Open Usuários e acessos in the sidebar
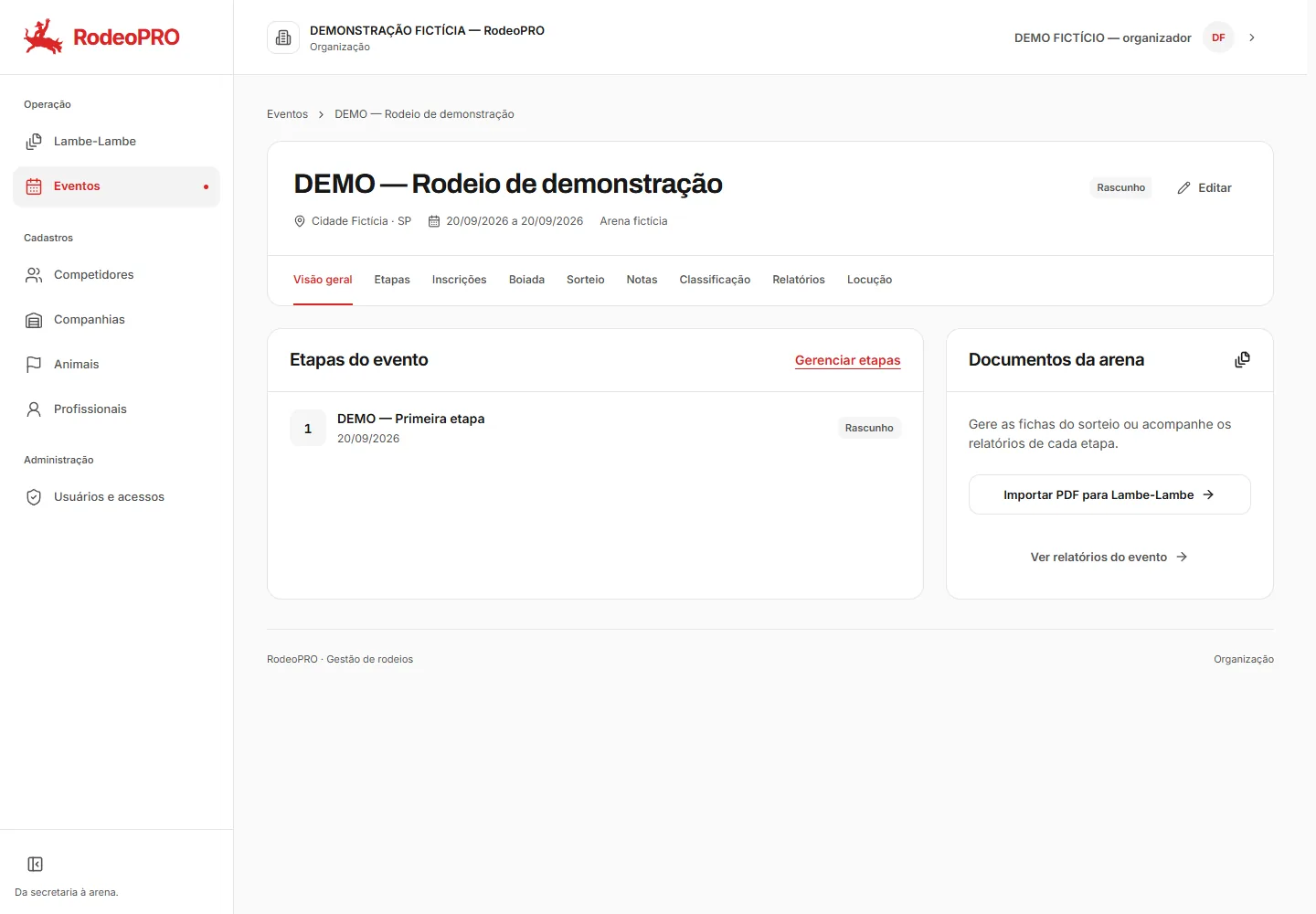The image size is (1316, 914). pos(116,497)
